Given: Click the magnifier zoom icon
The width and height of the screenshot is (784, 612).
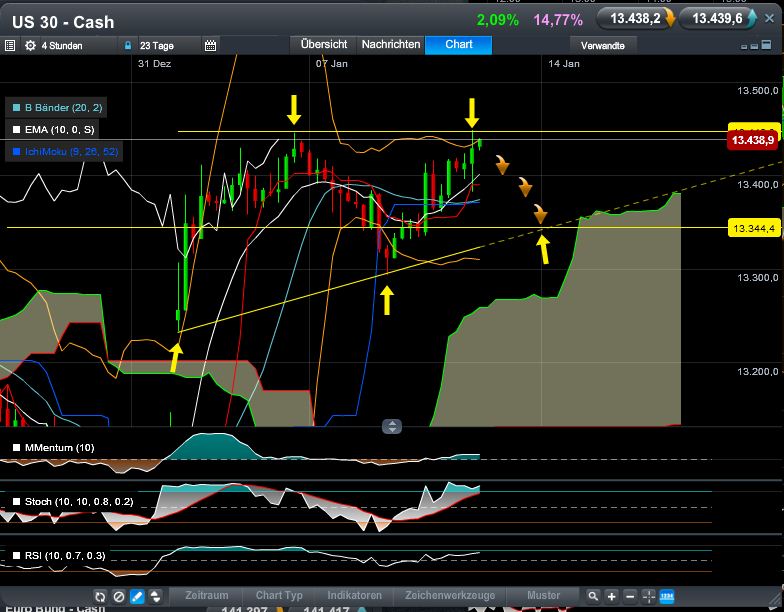Looking at the screenshot, I should click(592, 596).
